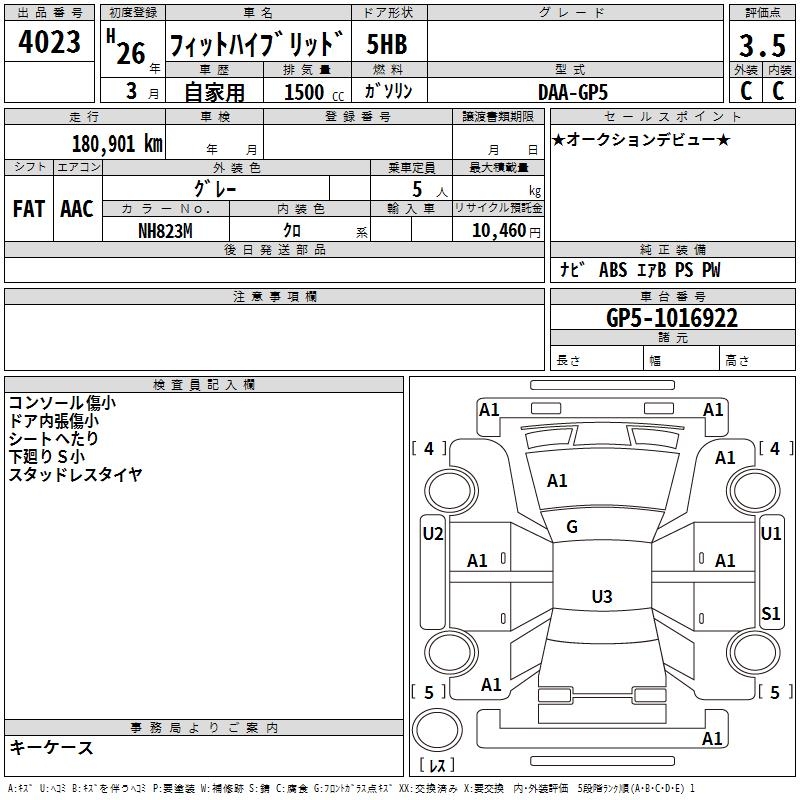The image size is (800, 800).
Task: Click left front door A1 mark
Action: 477,561
